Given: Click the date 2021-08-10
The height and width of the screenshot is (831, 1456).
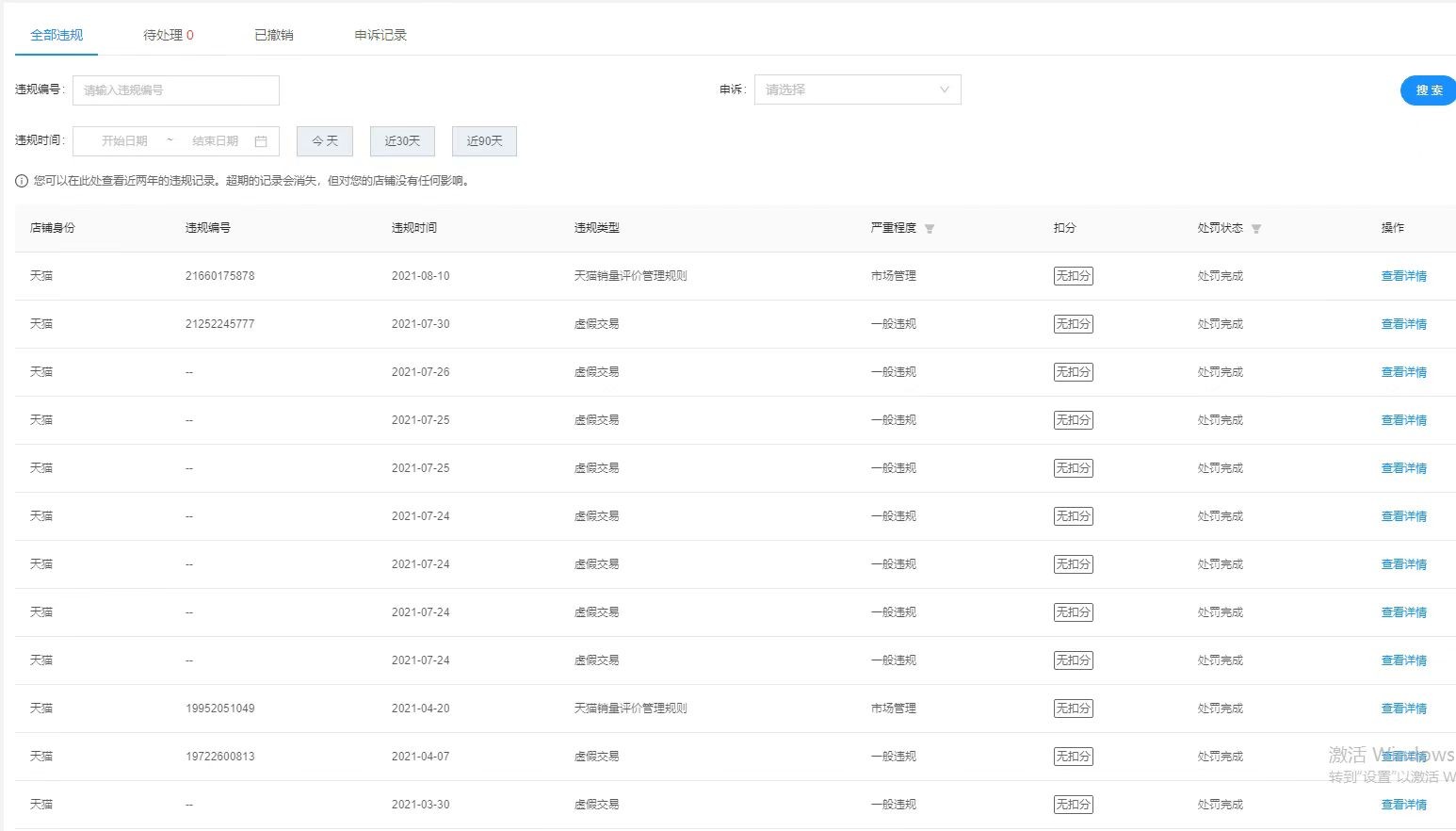Looking at the screenshot, I should click(420, 276).
